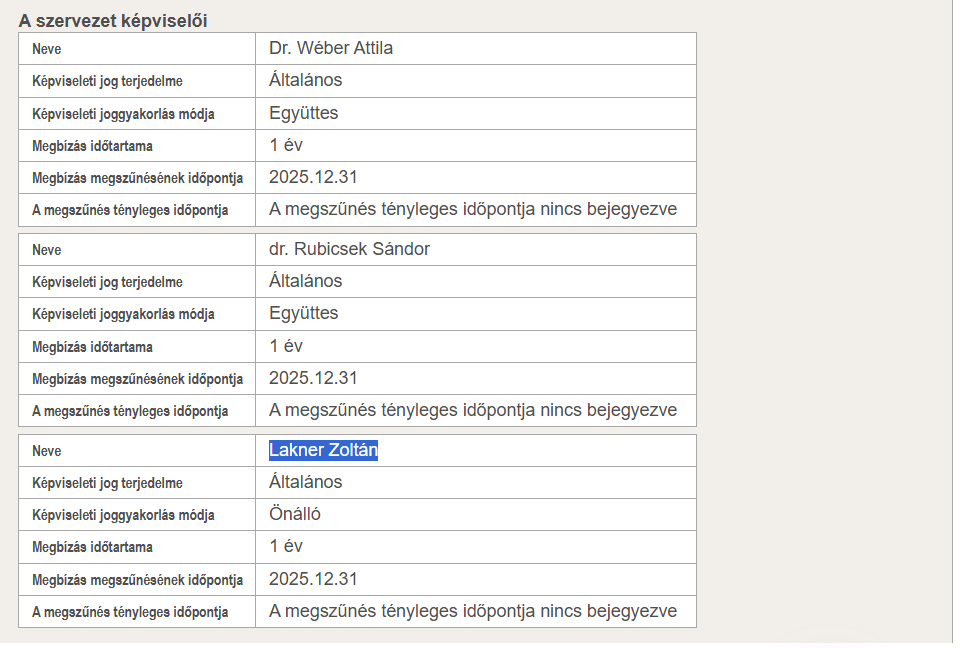Click the name dr. Rubicsek Sándor
The height and width of the screenshot is (648, 960).
click(x=349, y=249)
